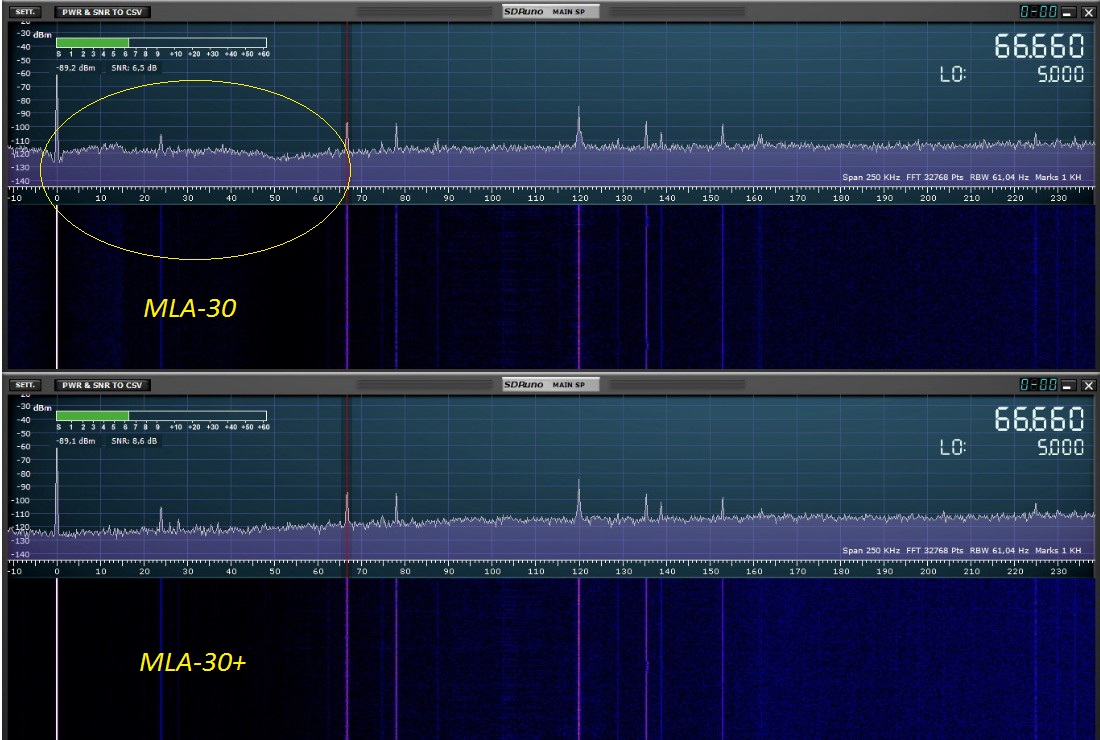Click the LO 5.000 value in lower window
Viewport: 1100px width, 740px height.
click(x=1060, y=448)
